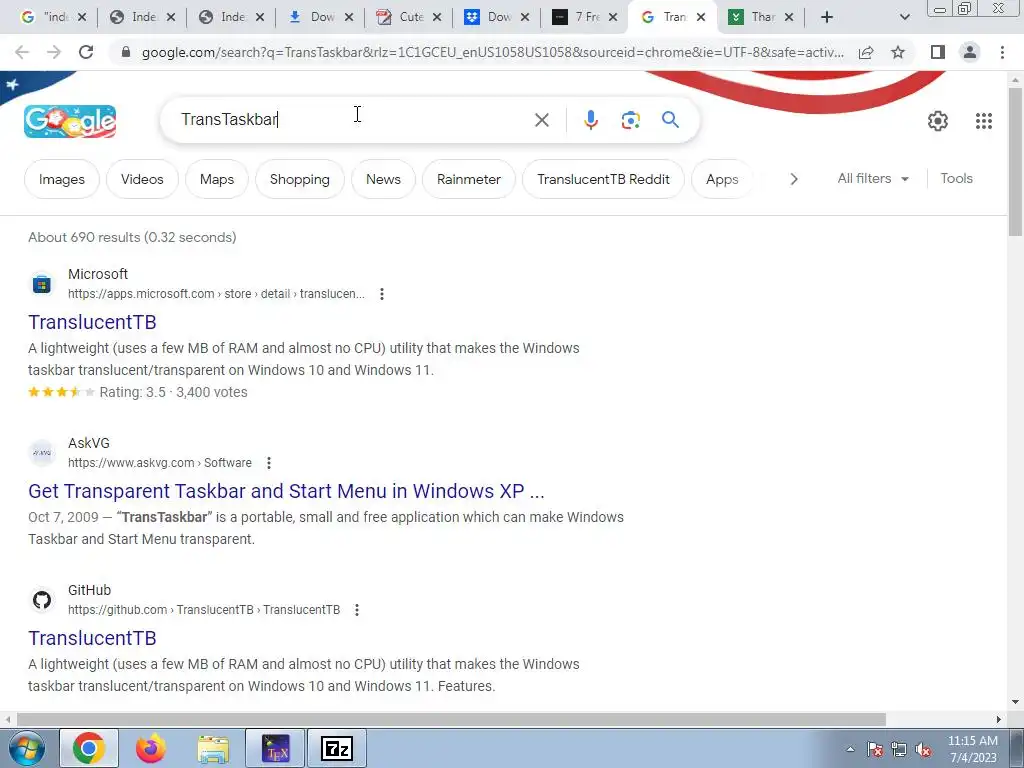Click the network tray icon
Screen dimensions: 1024x768
(899, 750)
